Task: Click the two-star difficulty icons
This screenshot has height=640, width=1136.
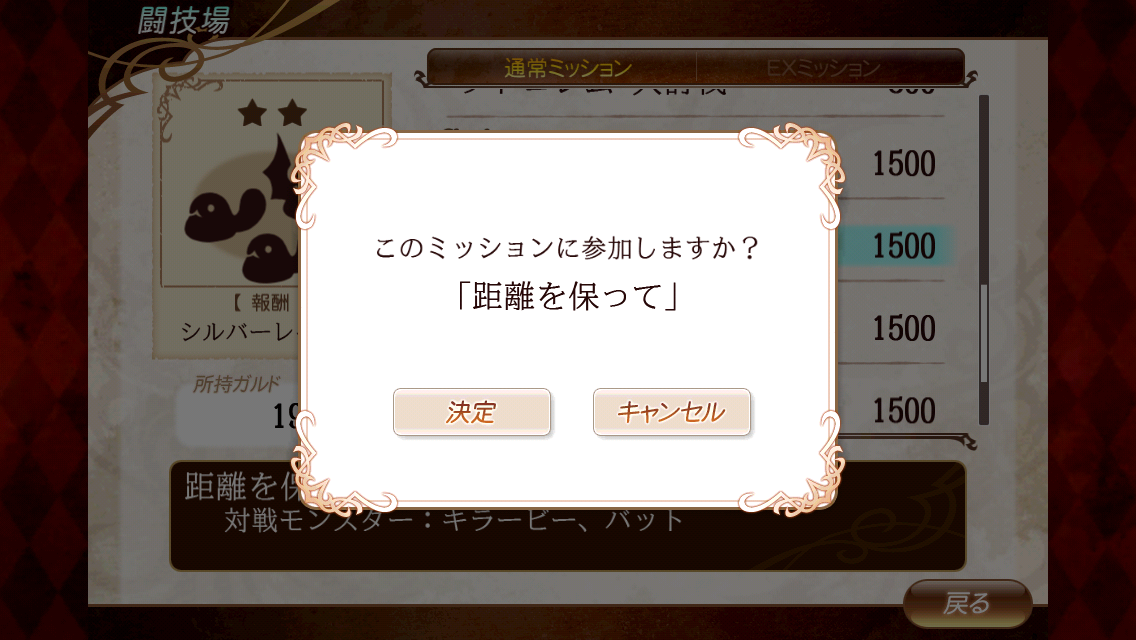Action: pos(272,113)
